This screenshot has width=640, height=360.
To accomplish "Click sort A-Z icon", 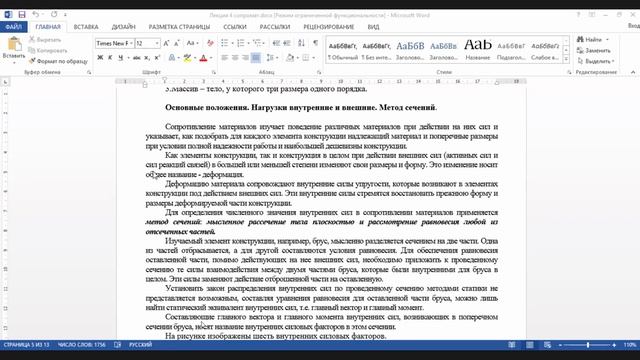I will 301,43.
